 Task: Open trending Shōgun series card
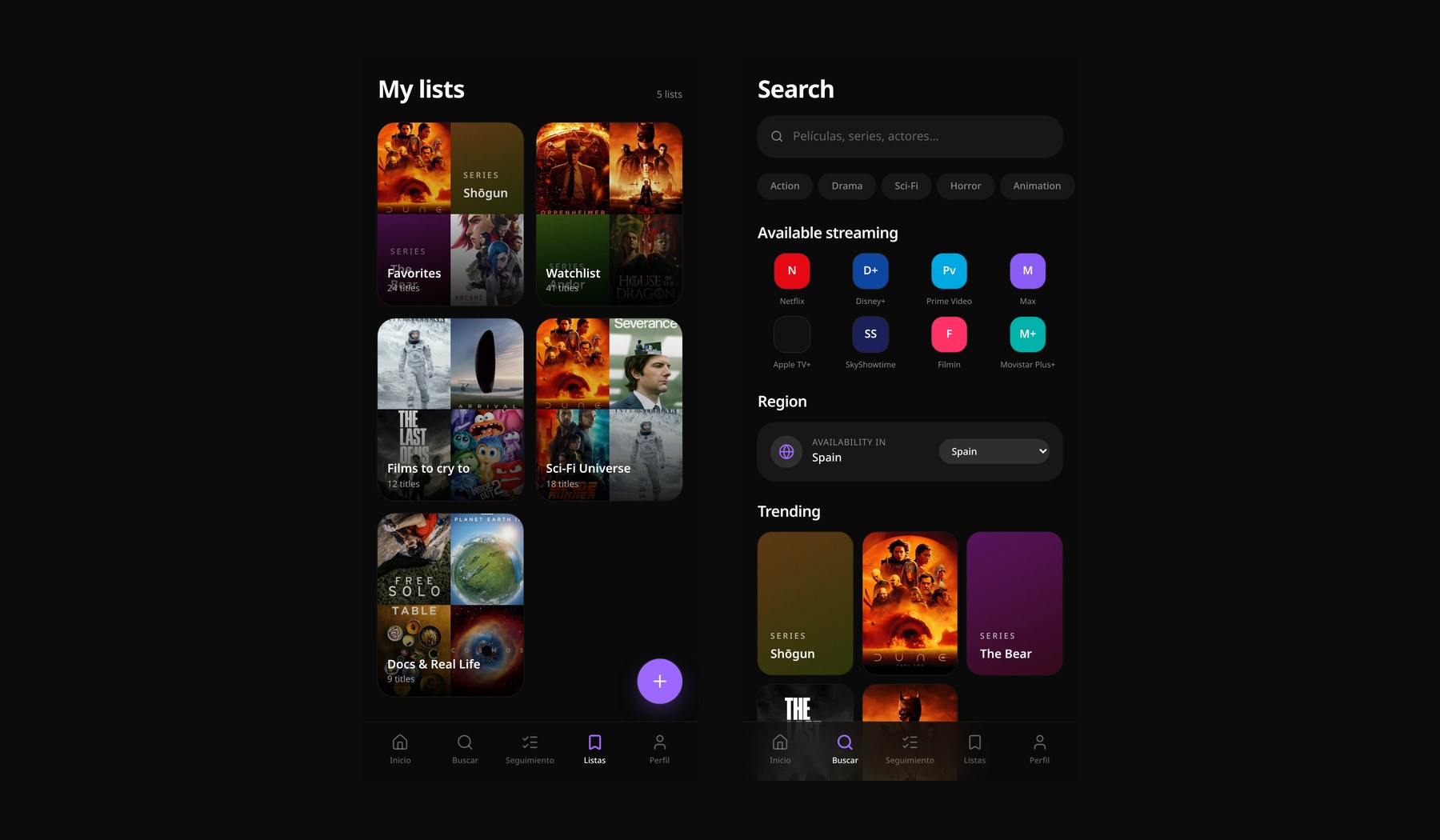(805, 603)
